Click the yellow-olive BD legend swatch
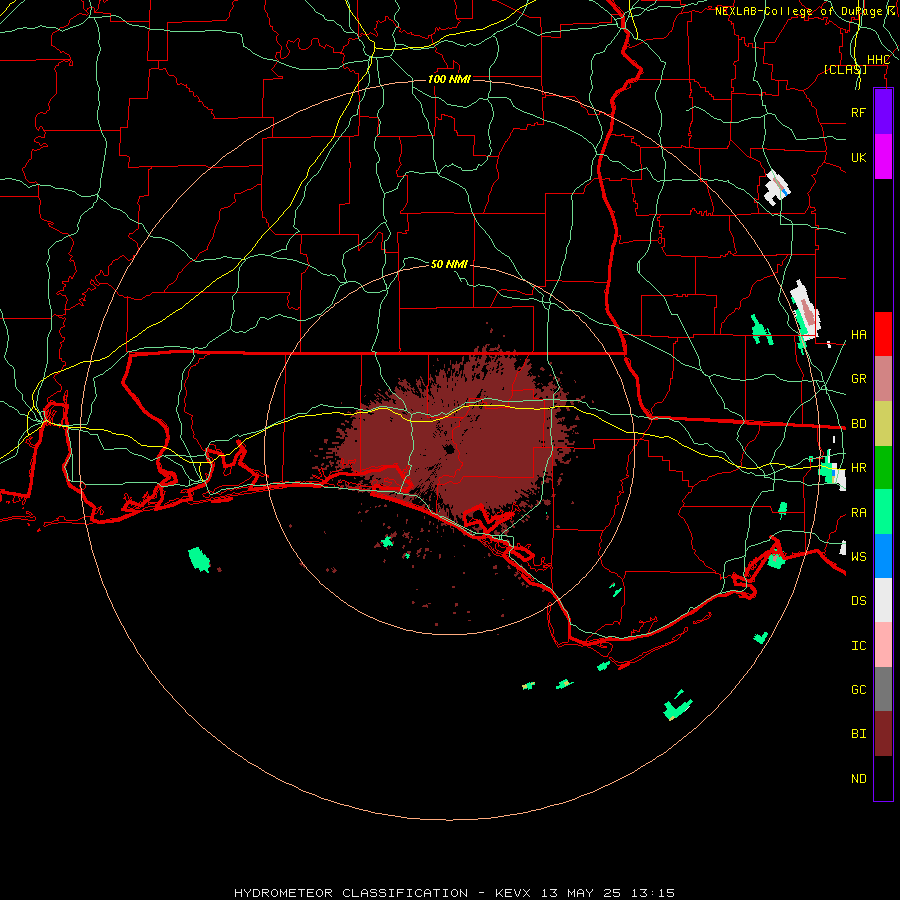 pos(883,423)
